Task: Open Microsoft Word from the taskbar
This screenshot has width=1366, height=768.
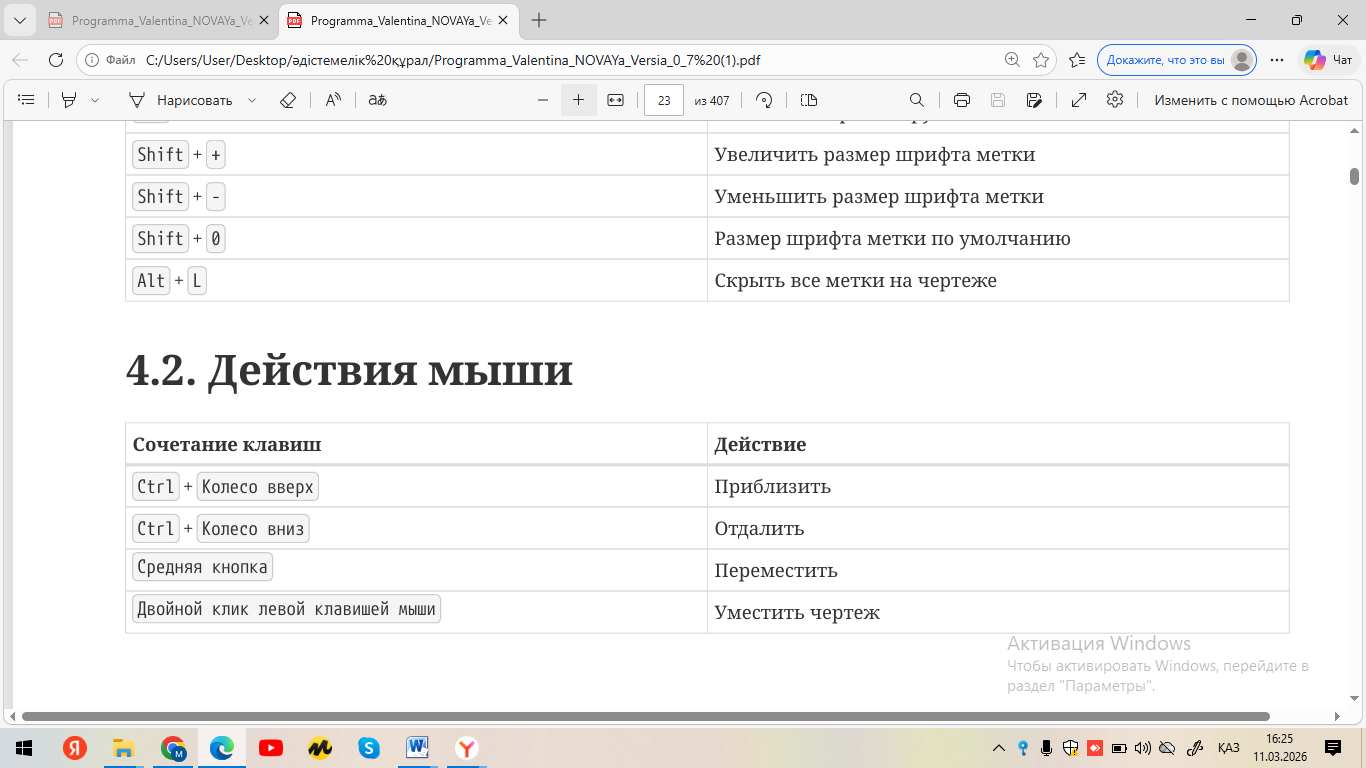Action: 417,748
